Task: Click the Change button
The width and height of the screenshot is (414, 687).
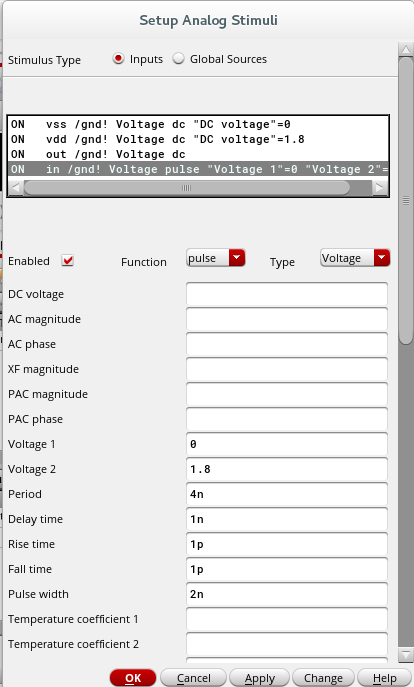Action: [323, 678]
